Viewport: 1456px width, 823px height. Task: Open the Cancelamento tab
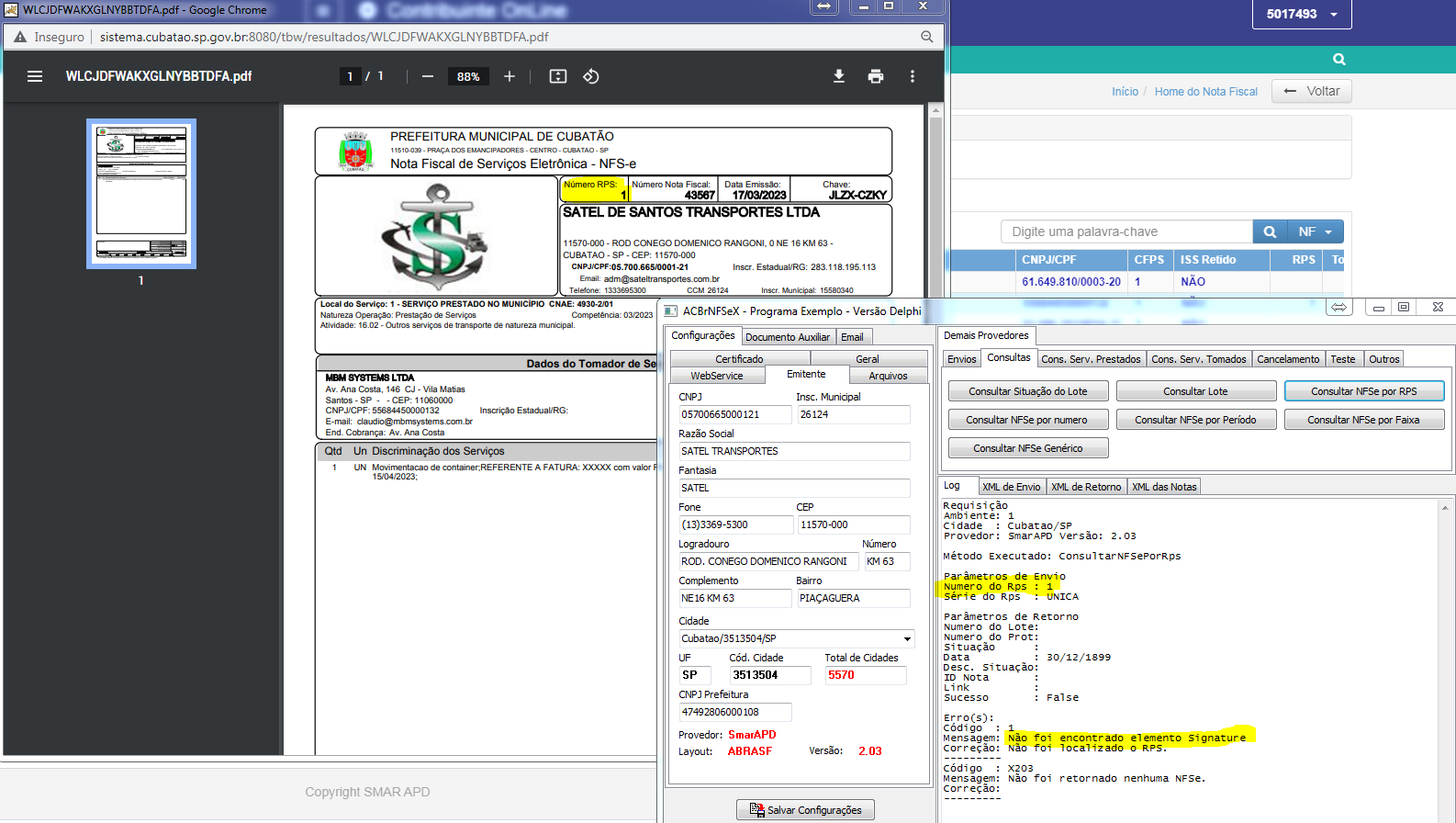[x=1288, y=359]
